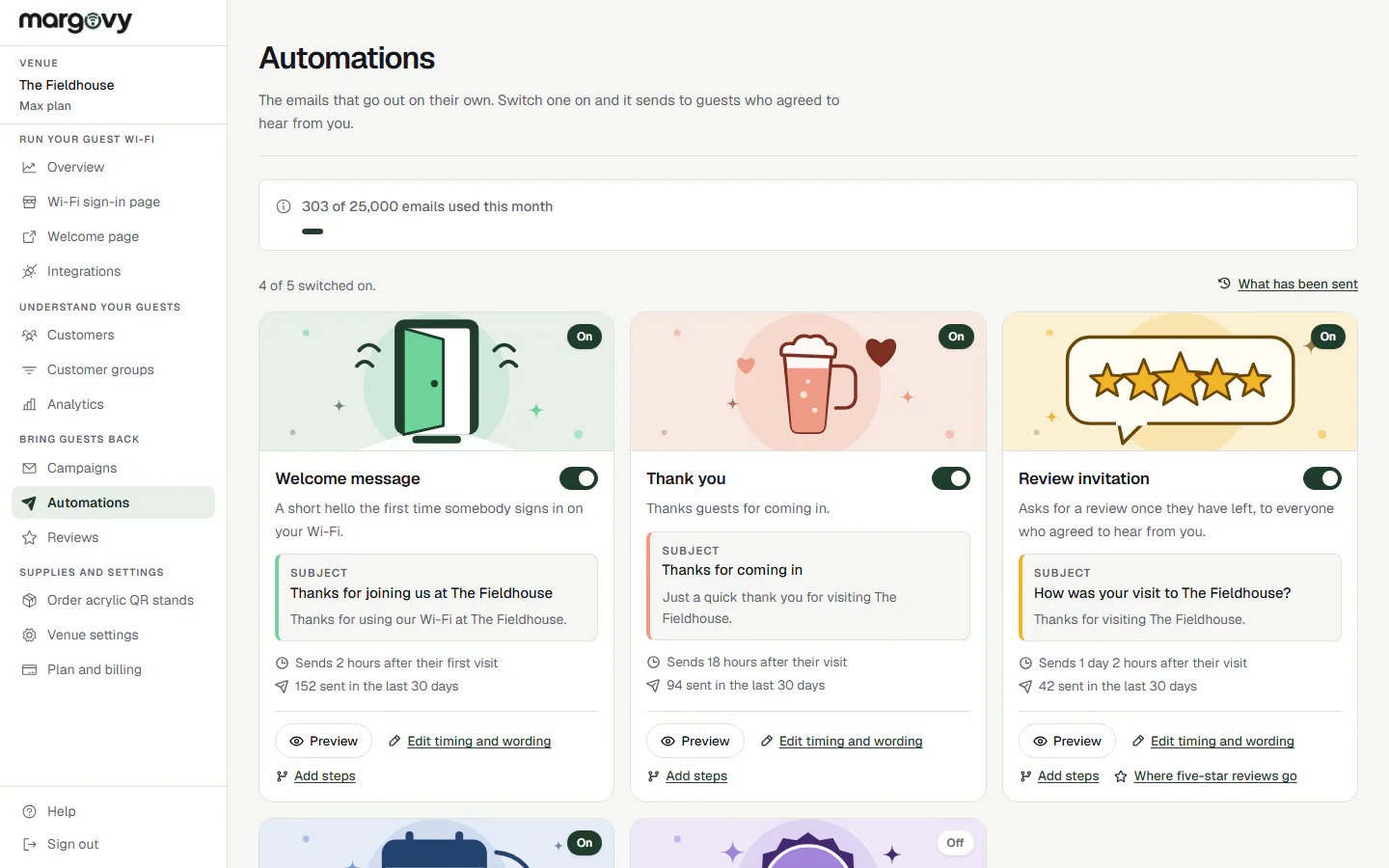Click the Integrations plug icon
This screenshot has width=1389, height=868.
pyautogui.click(x=29, y=271)
